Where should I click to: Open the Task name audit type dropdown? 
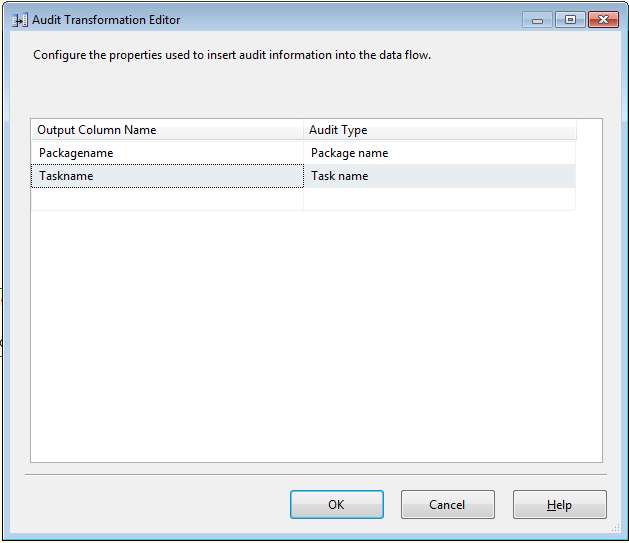tap(439, 176)
